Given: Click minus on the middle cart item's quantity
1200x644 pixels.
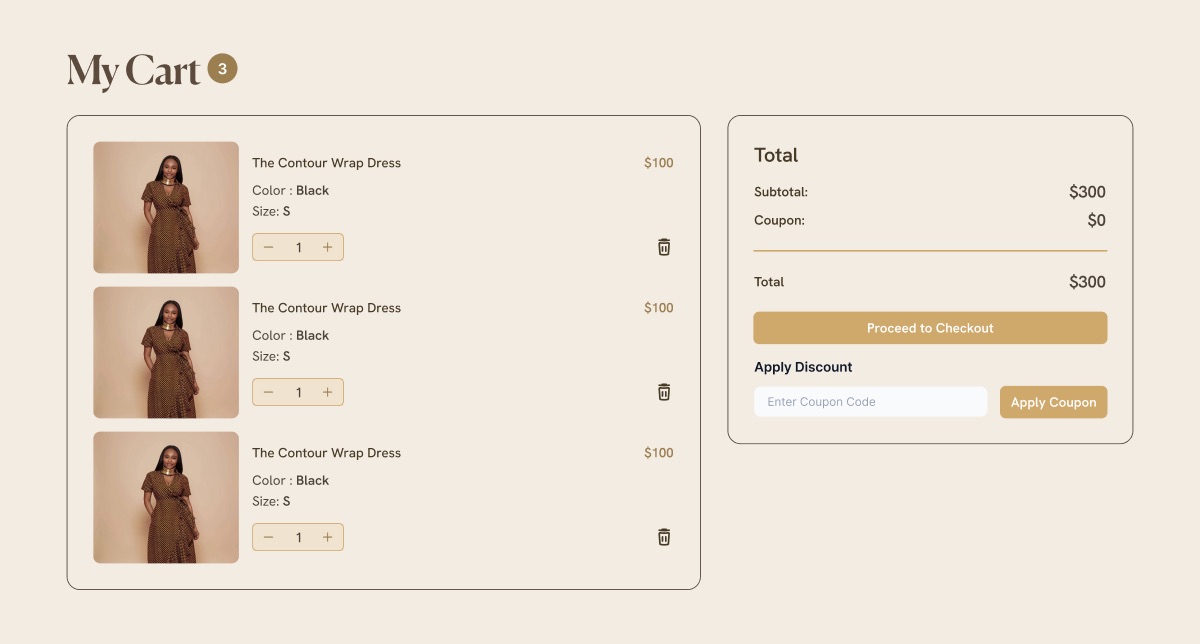Looking at the screenshot, I should coord(268,392).
